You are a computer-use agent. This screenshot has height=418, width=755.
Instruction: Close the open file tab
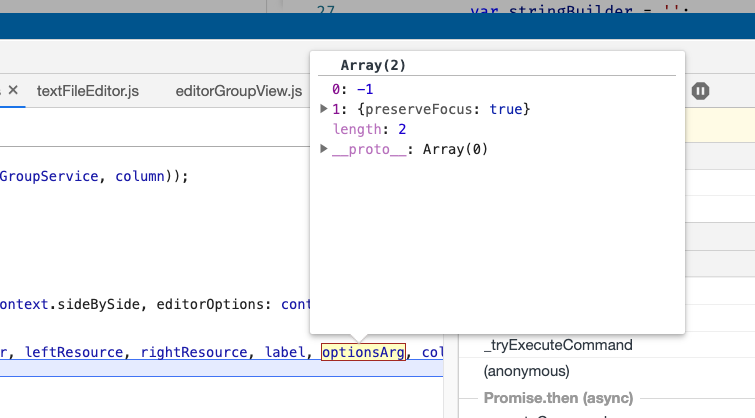pyautogui.click(x=13, y=90)
